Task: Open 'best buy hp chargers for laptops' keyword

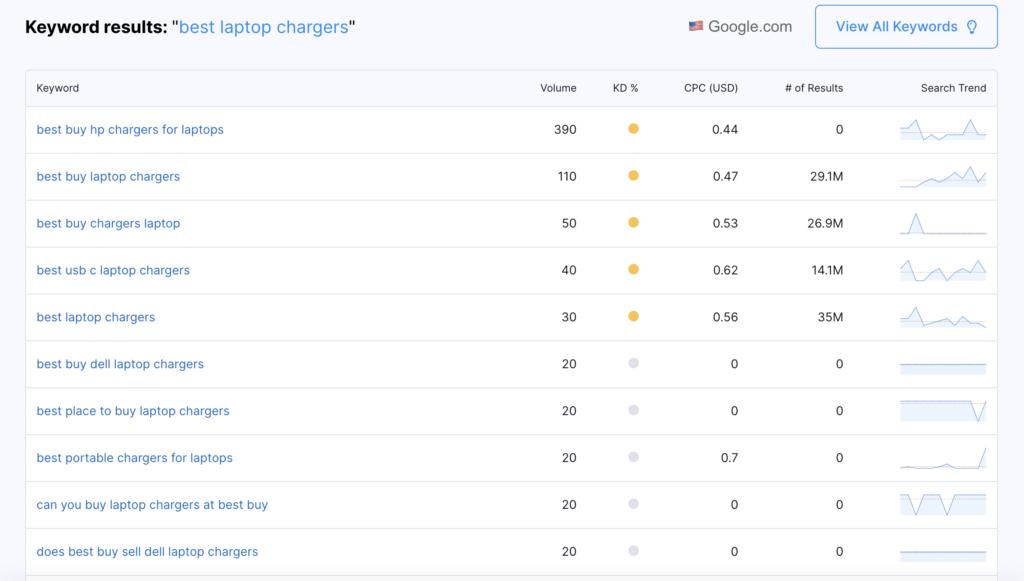Action: (x=130, y=129)
